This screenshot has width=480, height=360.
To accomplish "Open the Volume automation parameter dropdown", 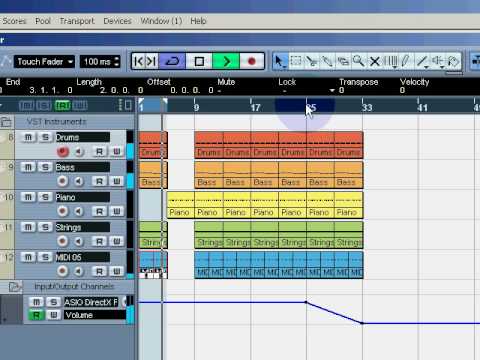I will (95, 315).
